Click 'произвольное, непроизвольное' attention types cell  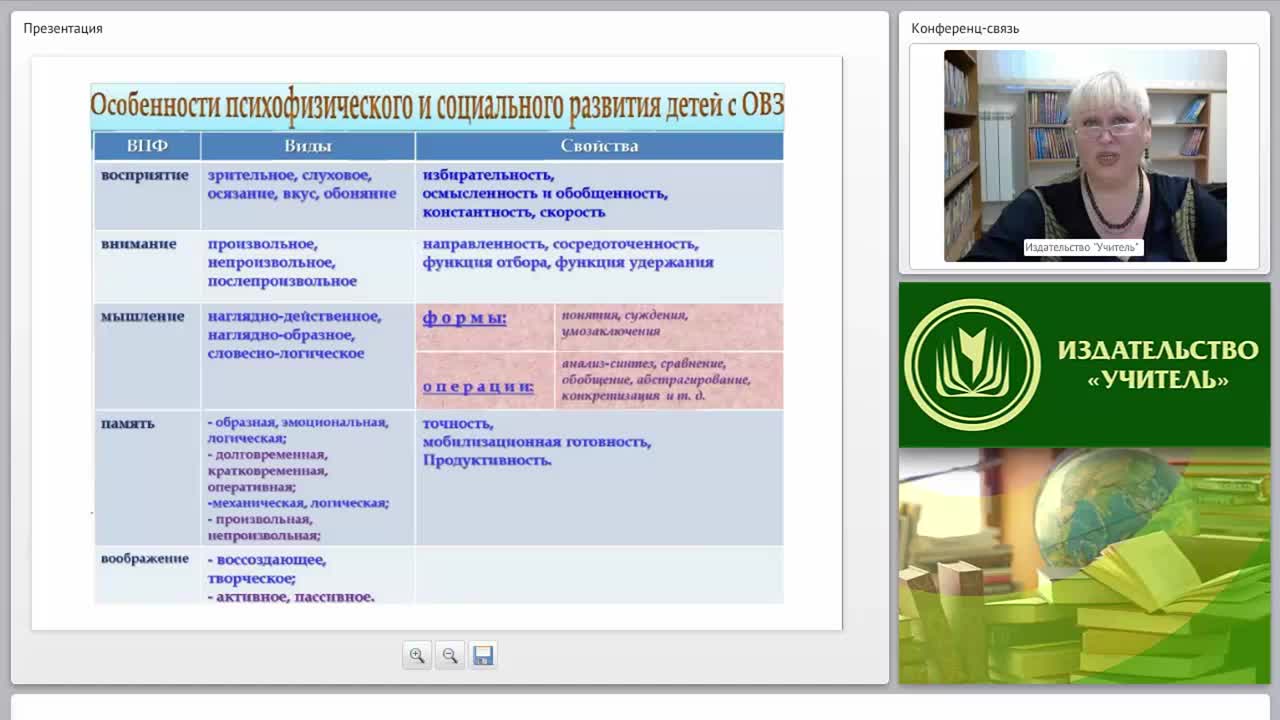tap(307, 265)
